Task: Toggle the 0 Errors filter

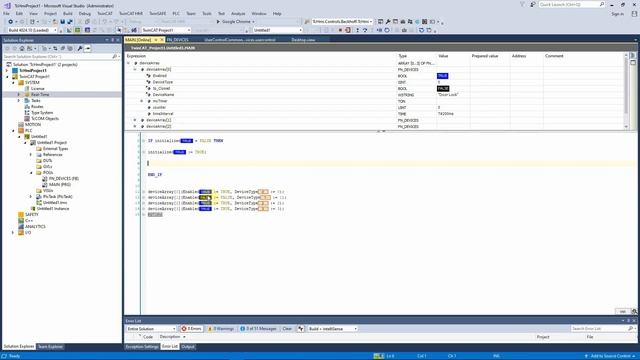Action: pos(191,329)
